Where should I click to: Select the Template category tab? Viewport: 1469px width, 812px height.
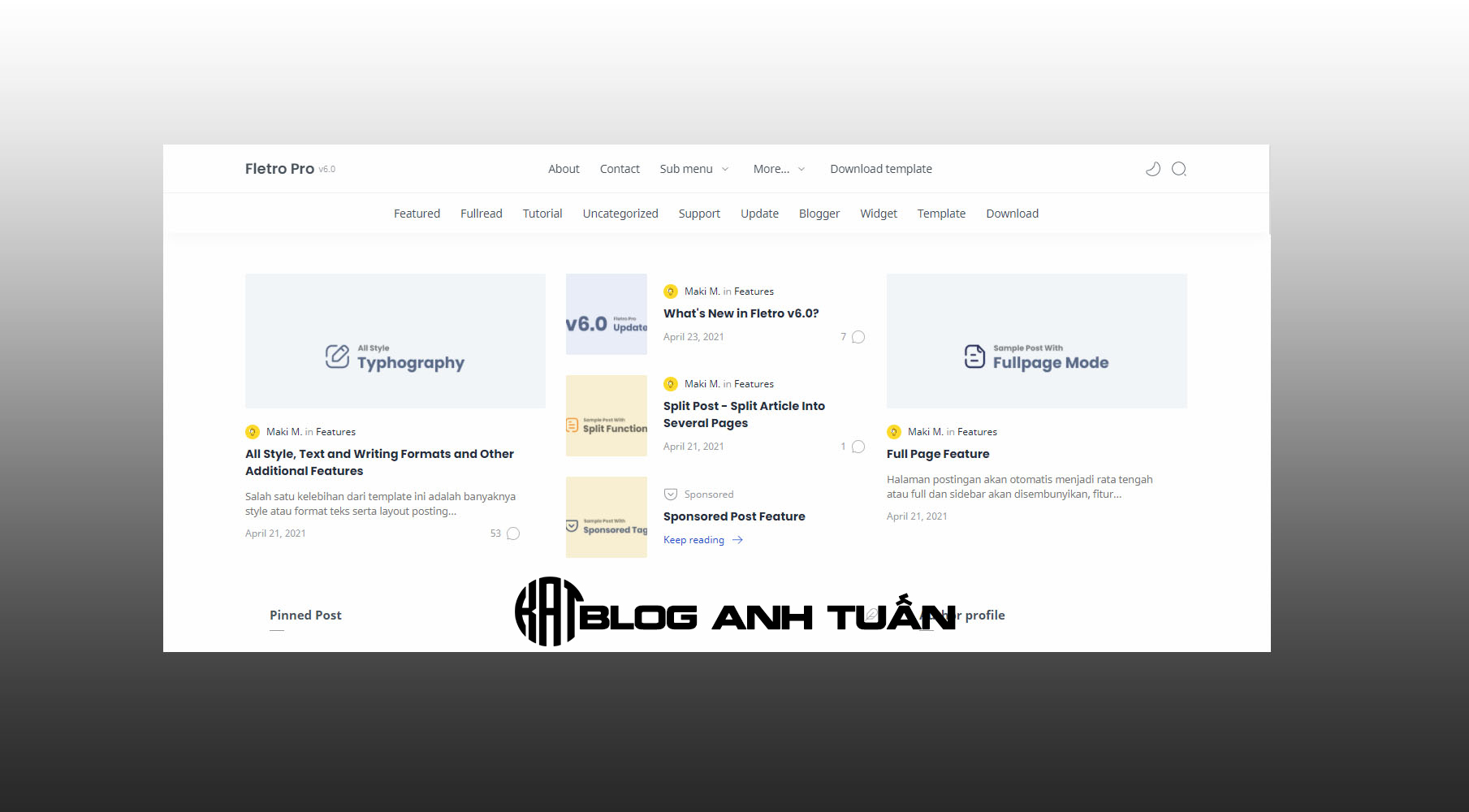pyautogui.click(x=941, y=214)
